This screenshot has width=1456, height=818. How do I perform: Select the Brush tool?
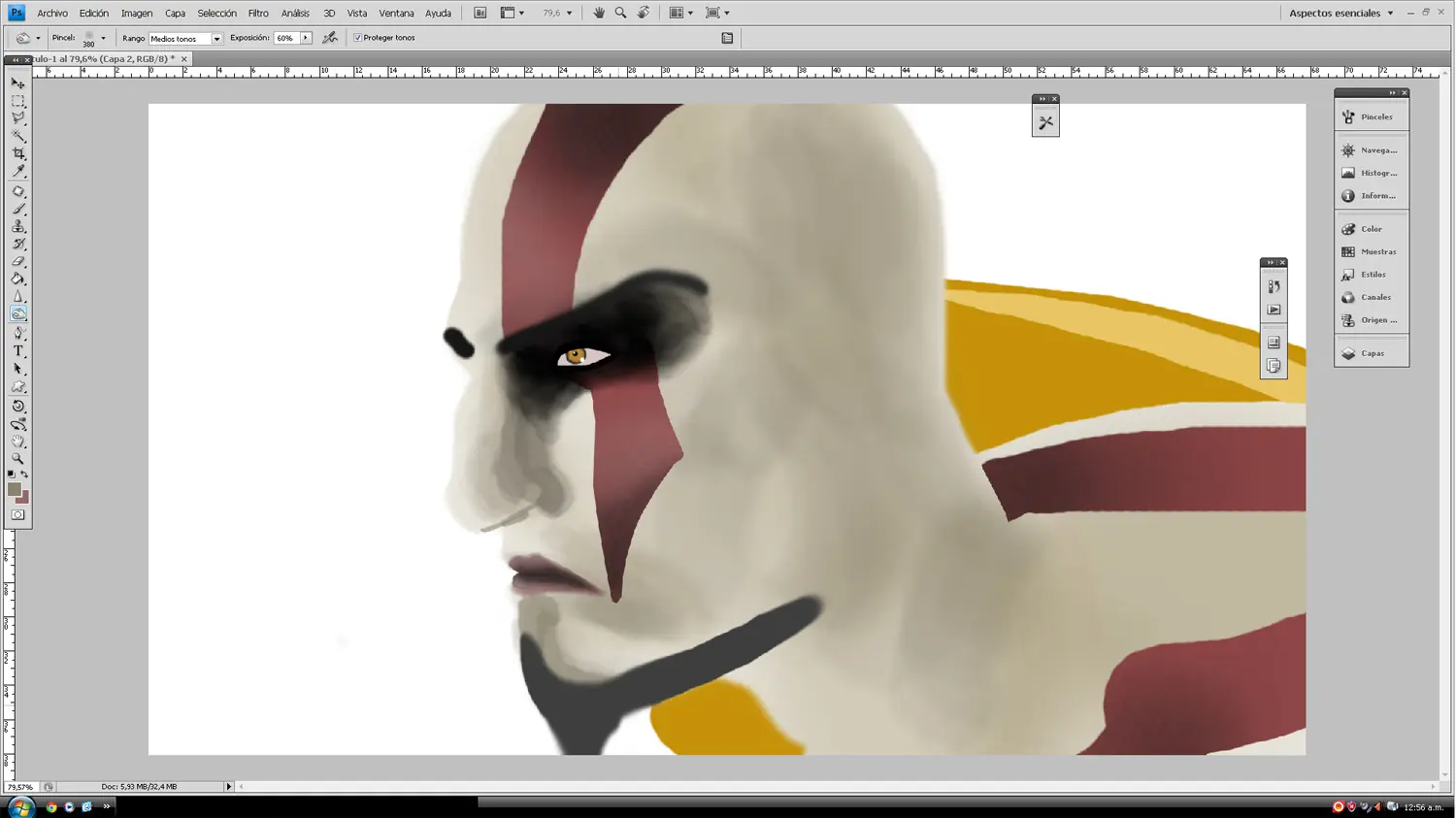[17, 209]
